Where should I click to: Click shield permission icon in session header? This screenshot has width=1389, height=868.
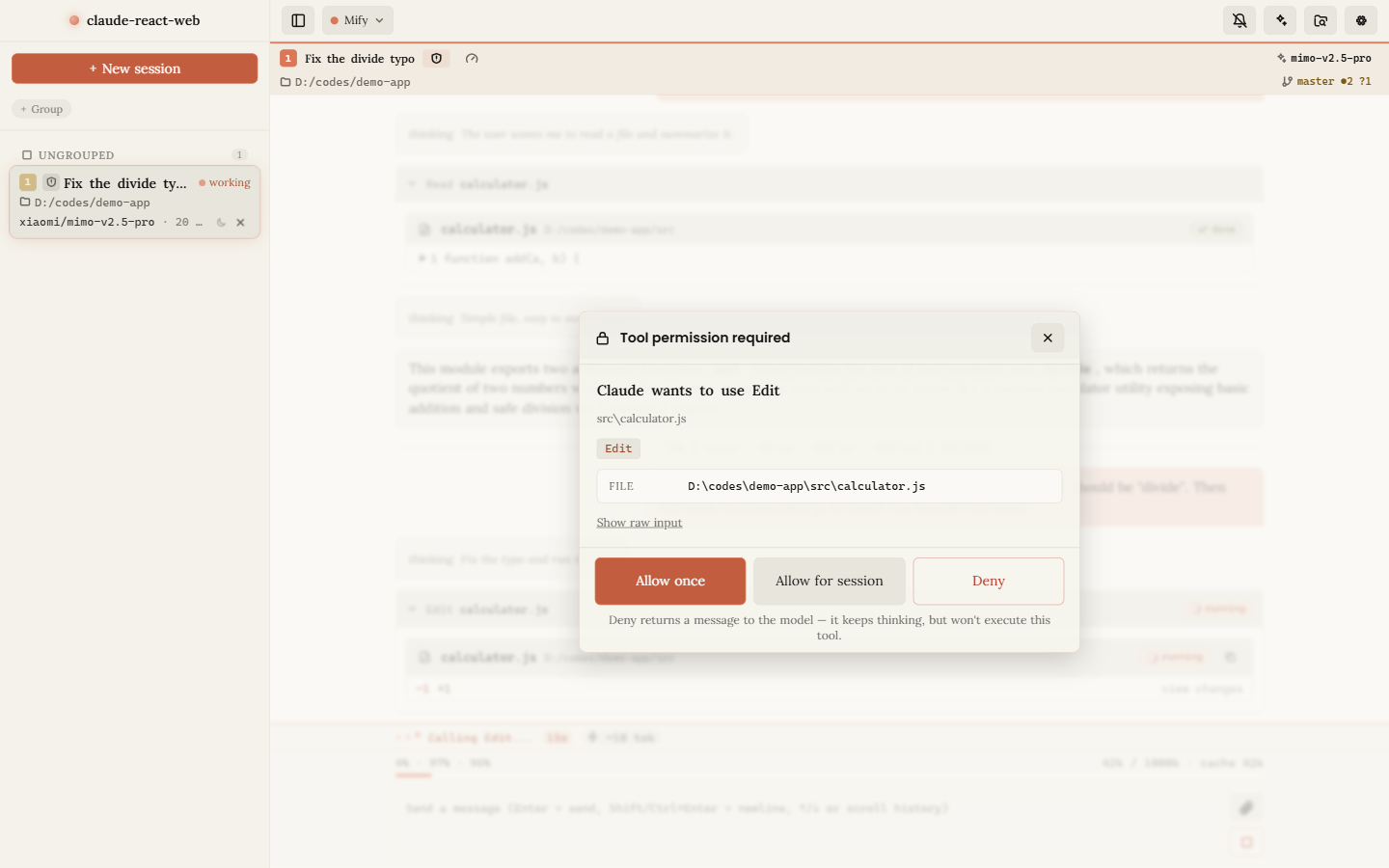point(436,59)
